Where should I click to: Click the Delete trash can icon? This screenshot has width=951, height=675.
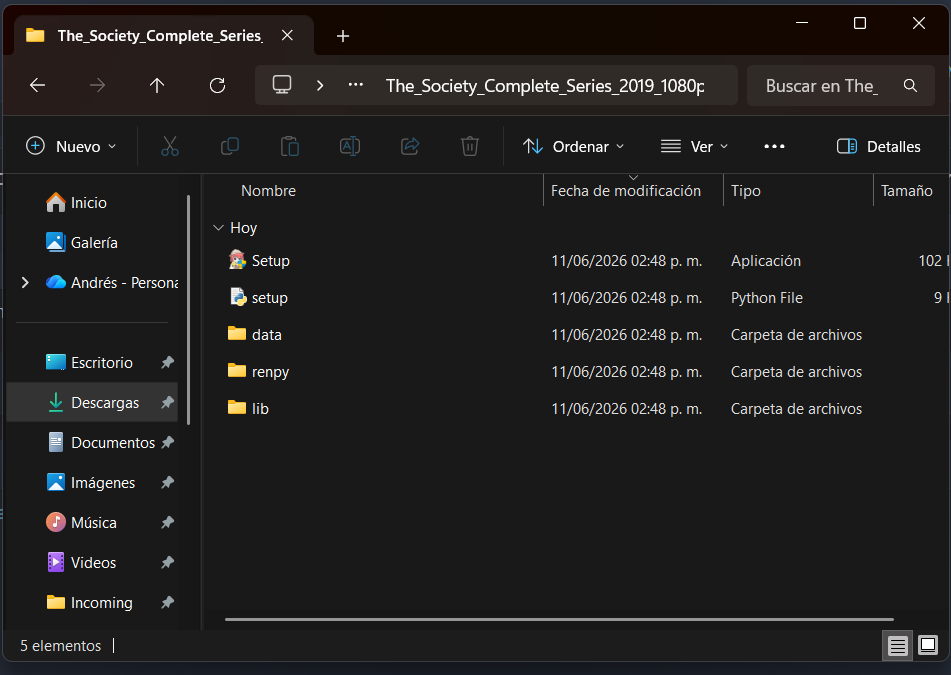(470, 146)
